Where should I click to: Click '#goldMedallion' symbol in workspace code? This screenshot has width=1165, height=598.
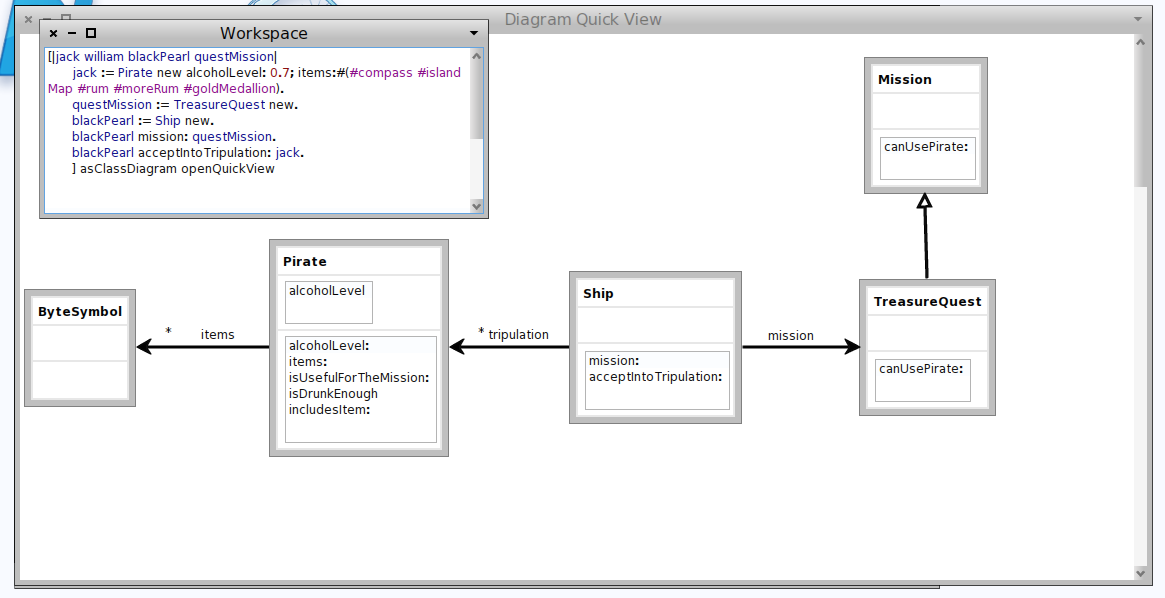click(x=230, y=88)
